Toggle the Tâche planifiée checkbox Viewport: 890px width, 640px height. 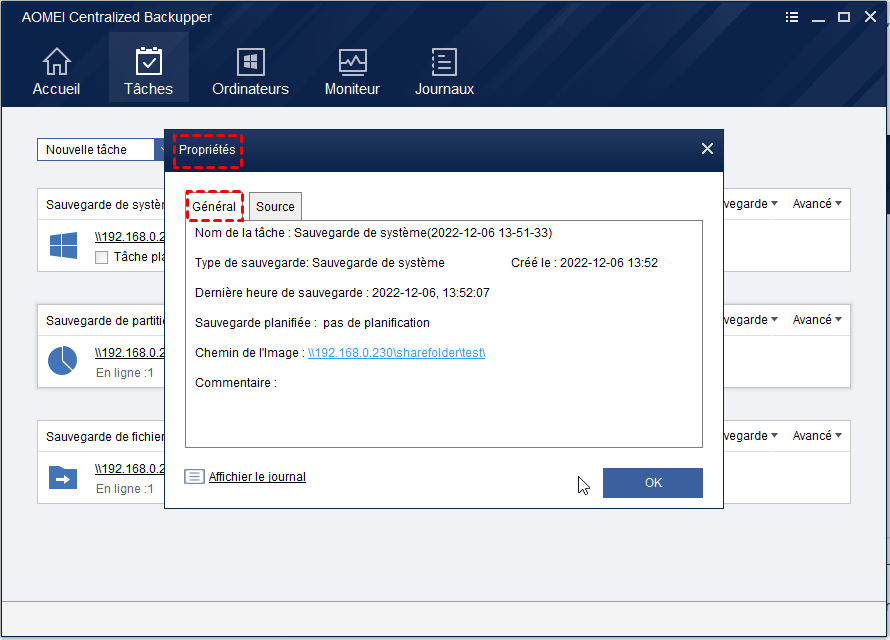(102, 258)
